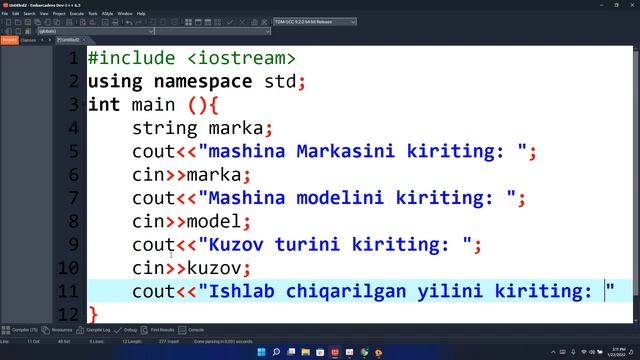Open the Debug bottom panel tab
Image resolution: width=640 pixels, height=360 pixels.
(126, 330)
